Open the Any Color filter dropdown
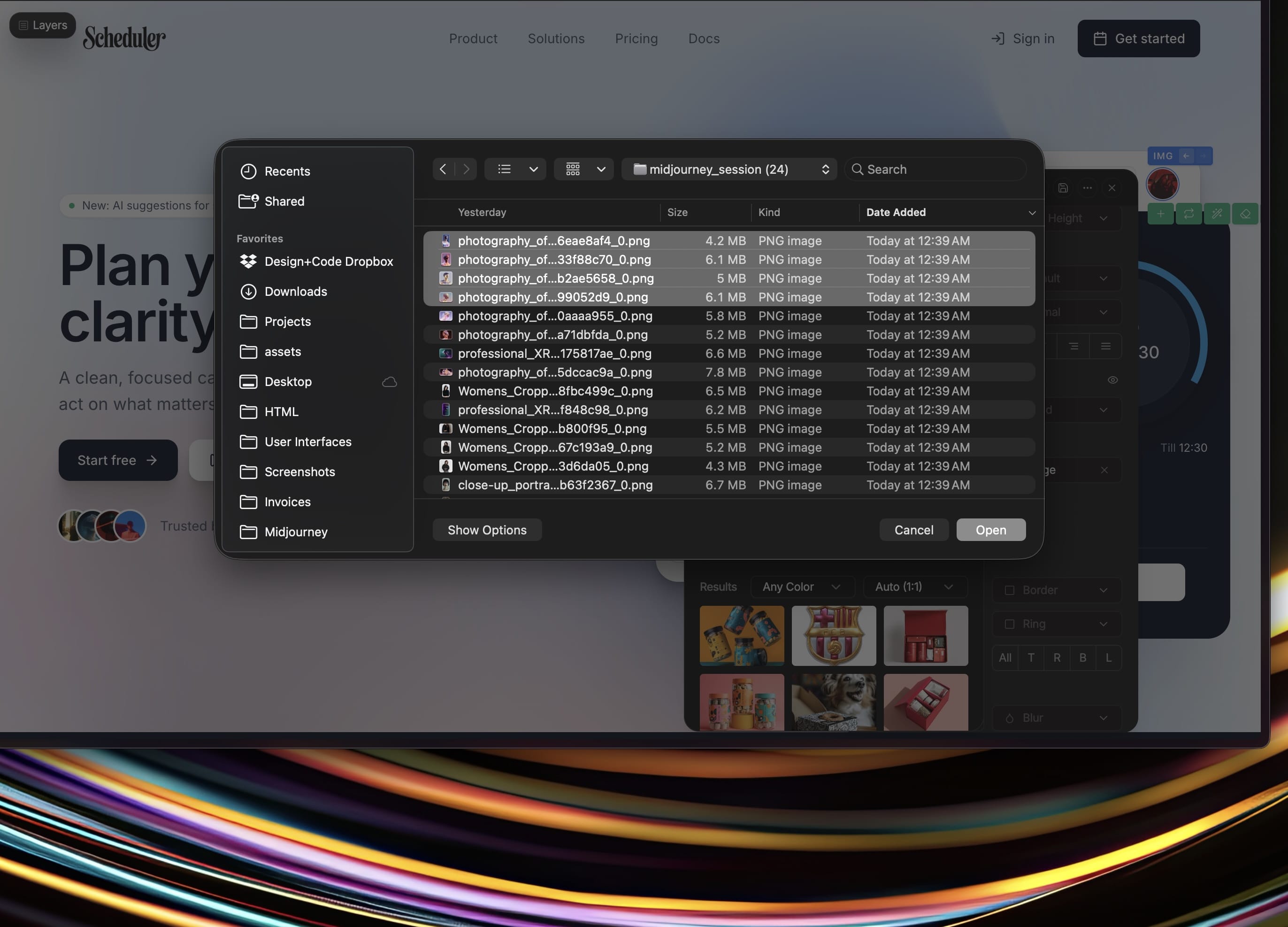Screen dimensions: 1288x927 (802, 587)
